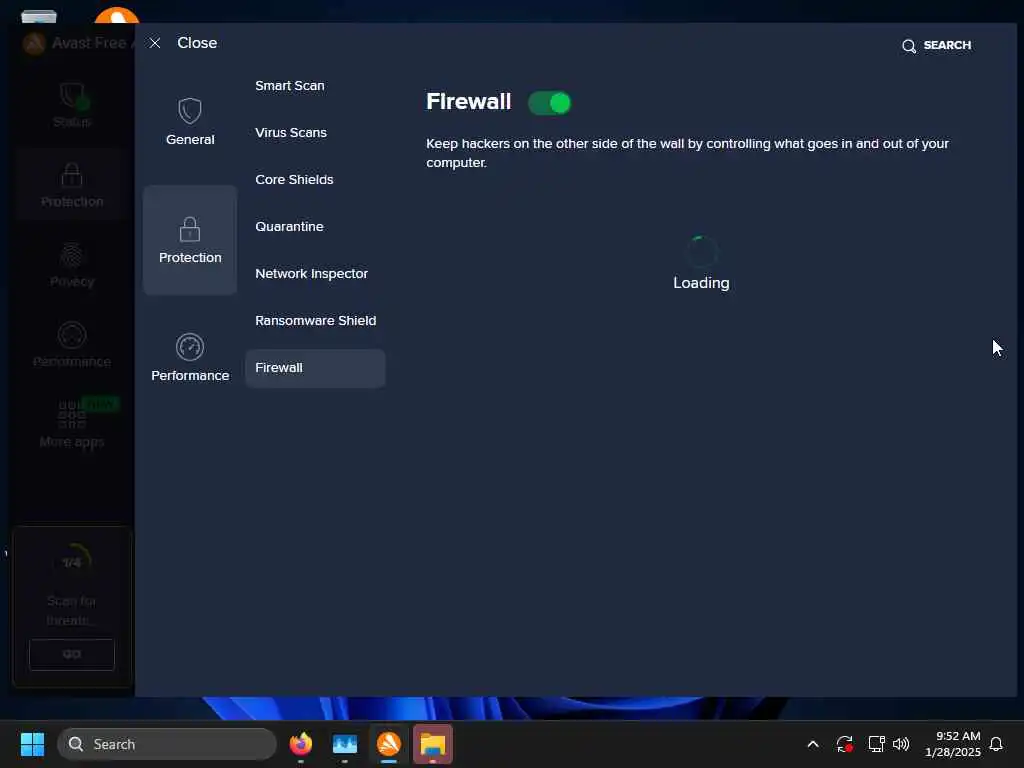Select the Firewall settings entry

(315, 368)
